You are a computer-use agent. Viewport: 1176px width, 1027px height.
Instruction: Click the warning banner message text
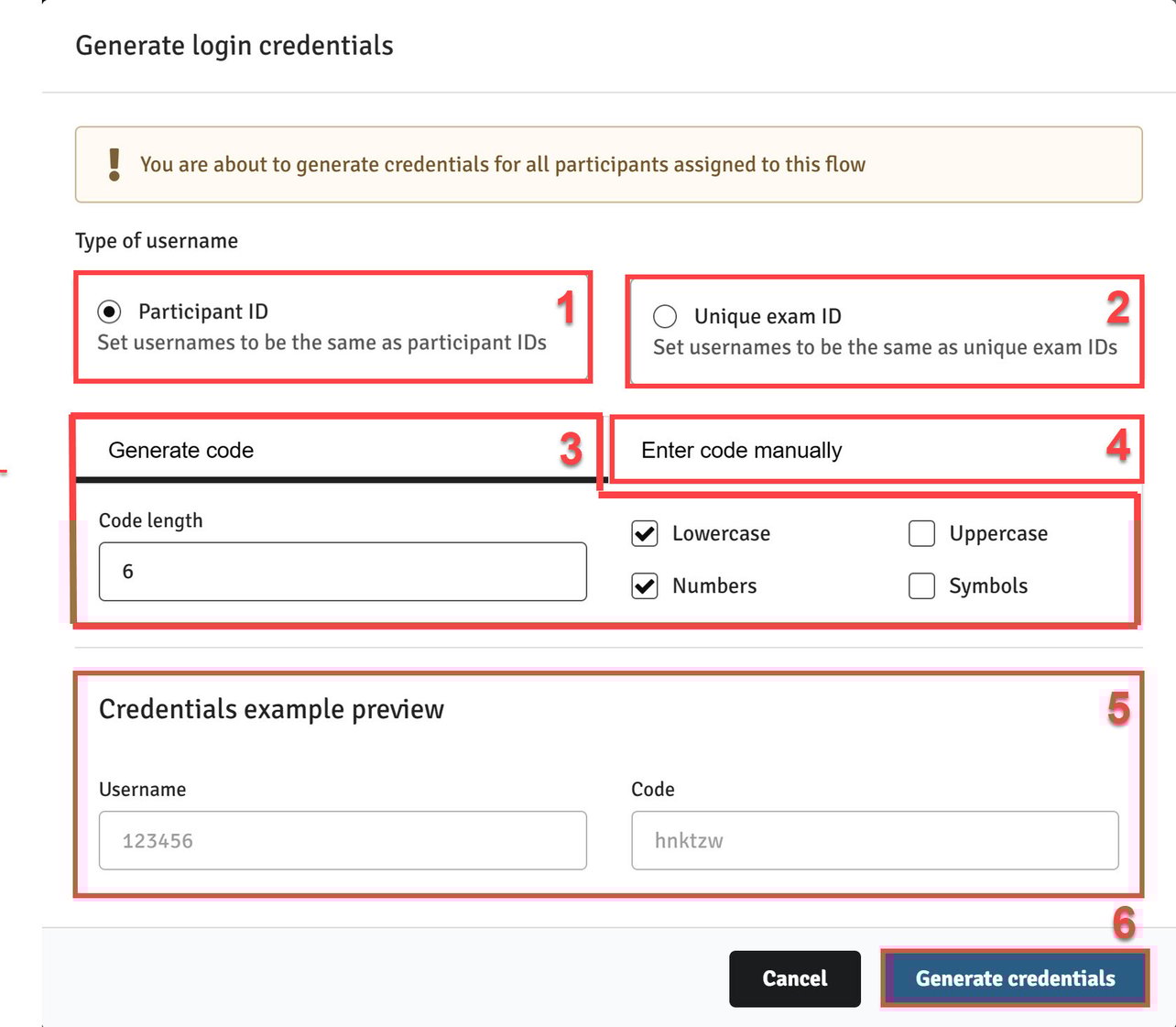pyautogui.click(x=503, y=165)
